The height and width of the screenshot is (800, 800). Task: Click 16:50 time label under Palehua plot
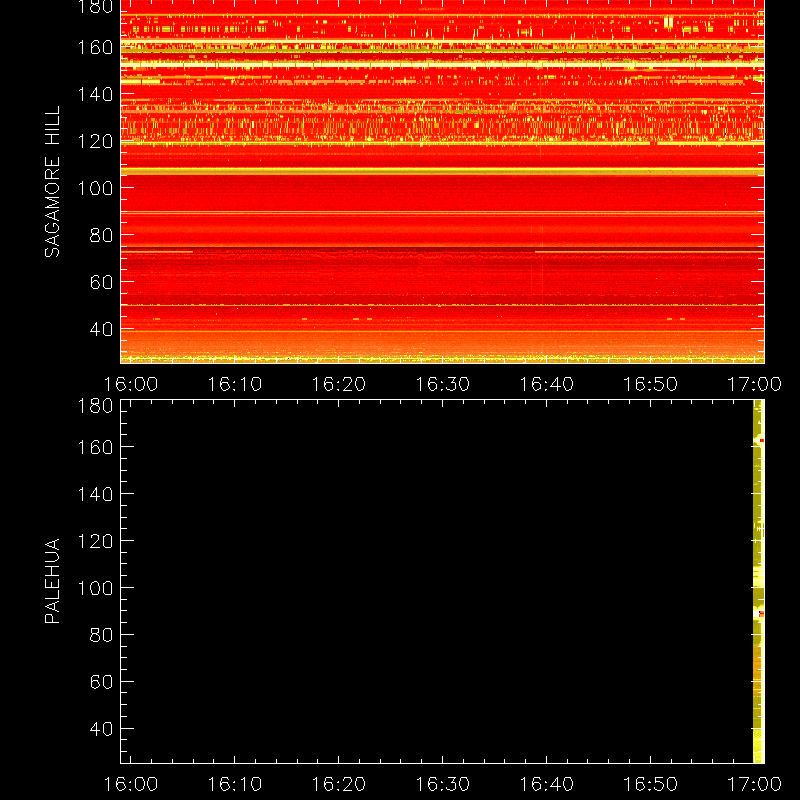[x=651, y=784]
